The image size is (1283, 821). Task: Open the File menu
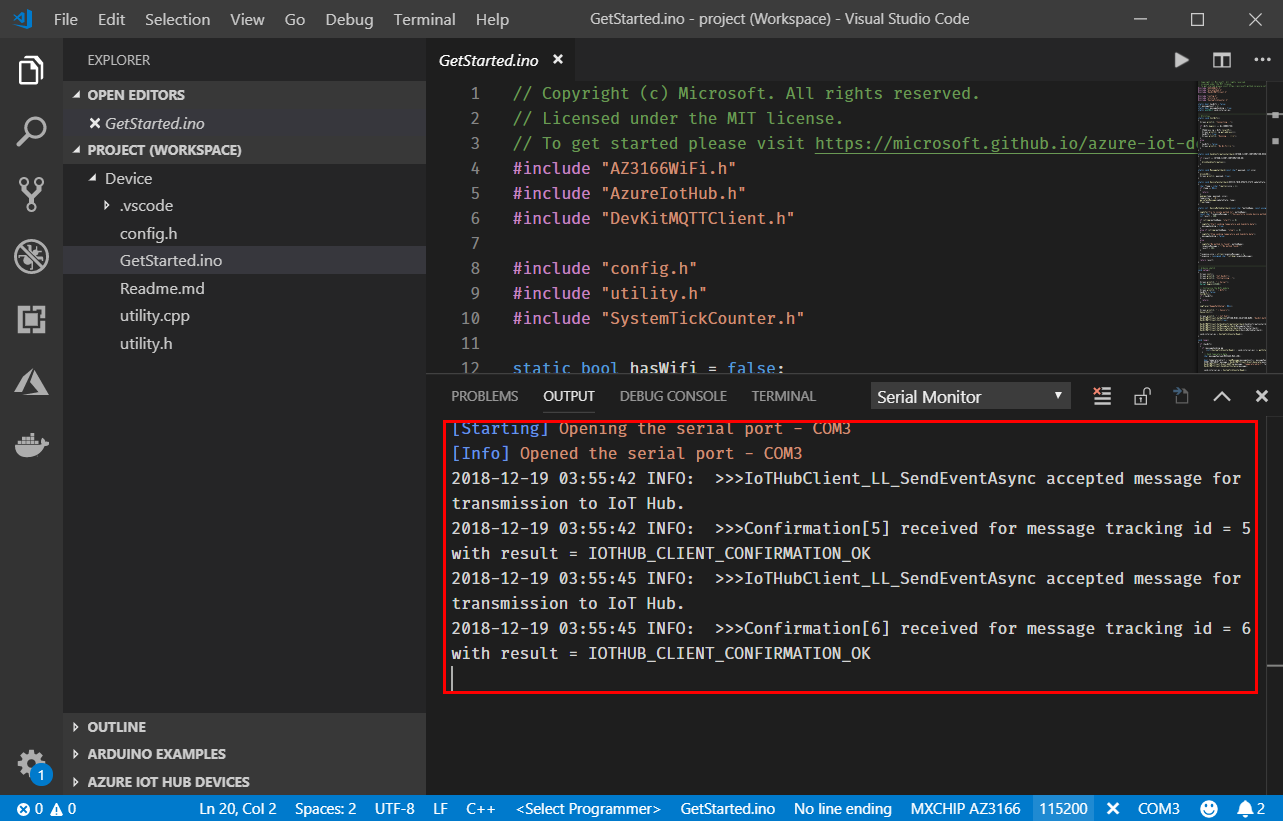pos(66,19)
